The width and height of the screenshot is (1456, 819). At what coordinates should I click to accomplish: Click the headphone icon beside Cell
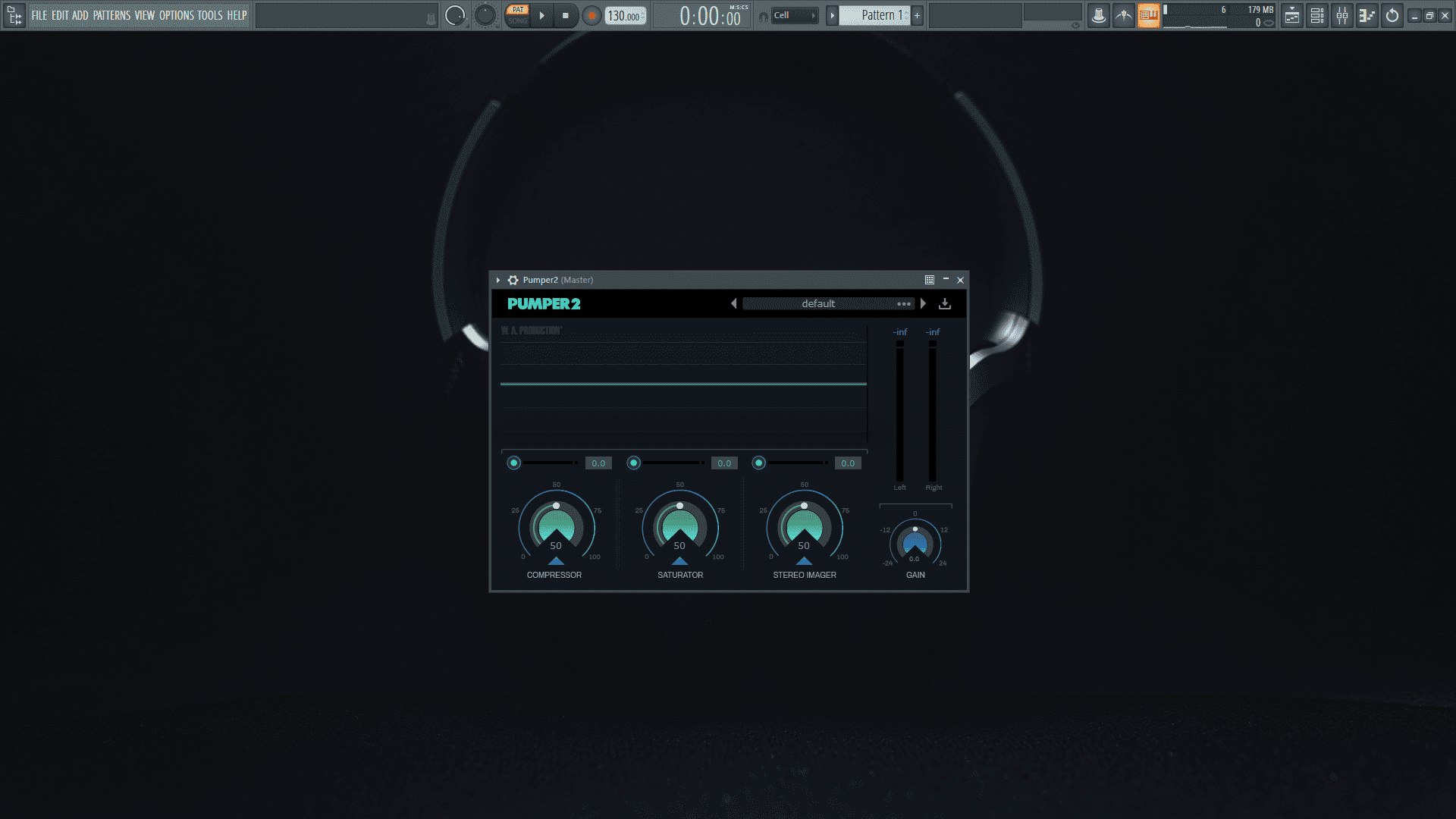tap(763, 16)
